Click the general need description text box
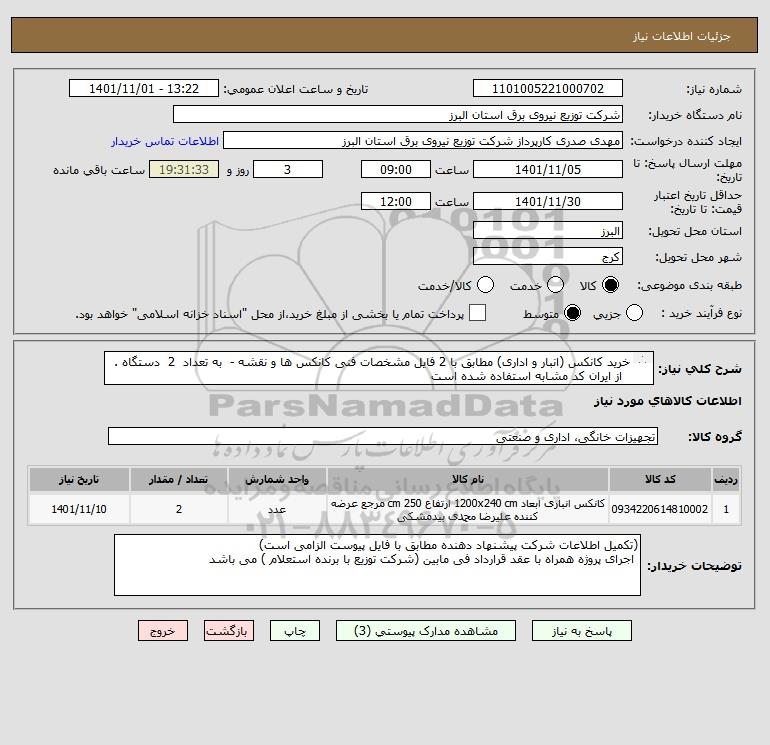 pyautogui.click(x=379, y=368)
